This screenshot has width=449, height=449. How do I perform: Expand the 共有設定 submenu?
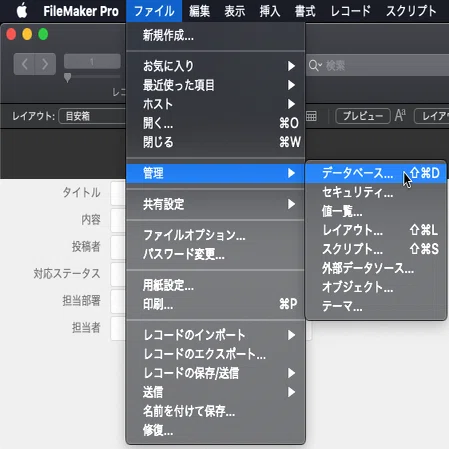[216, 204]
